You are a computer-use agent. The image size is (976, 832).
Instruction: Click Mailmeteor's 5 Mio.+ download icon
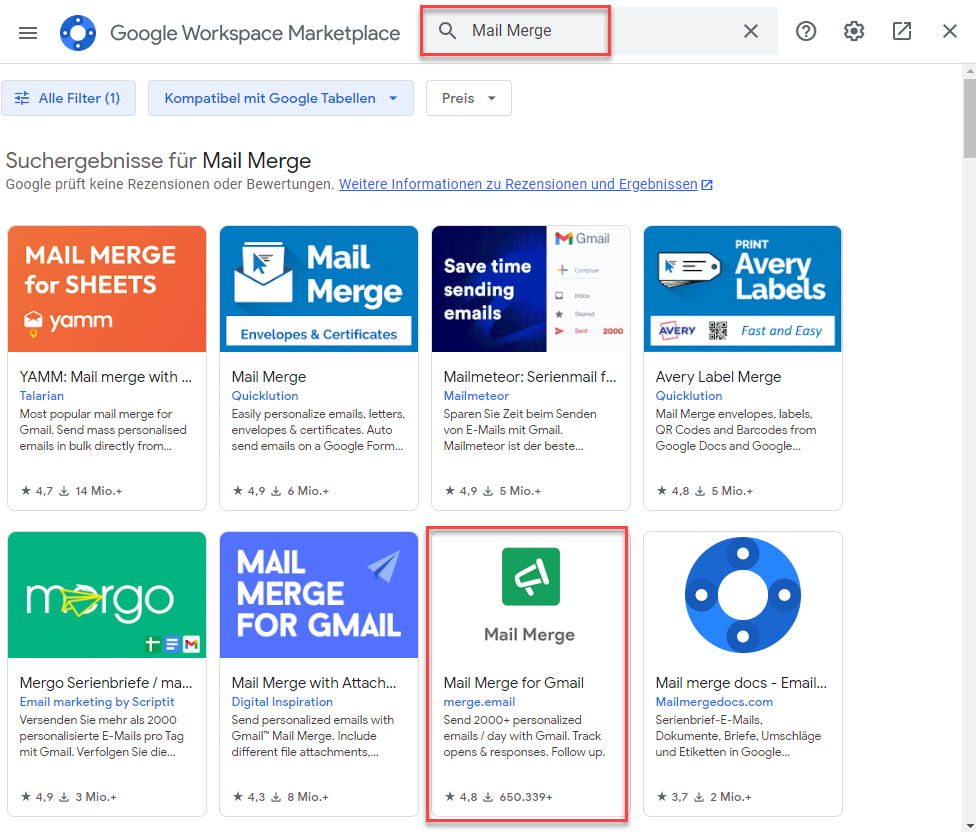click(x=487, y=491)
